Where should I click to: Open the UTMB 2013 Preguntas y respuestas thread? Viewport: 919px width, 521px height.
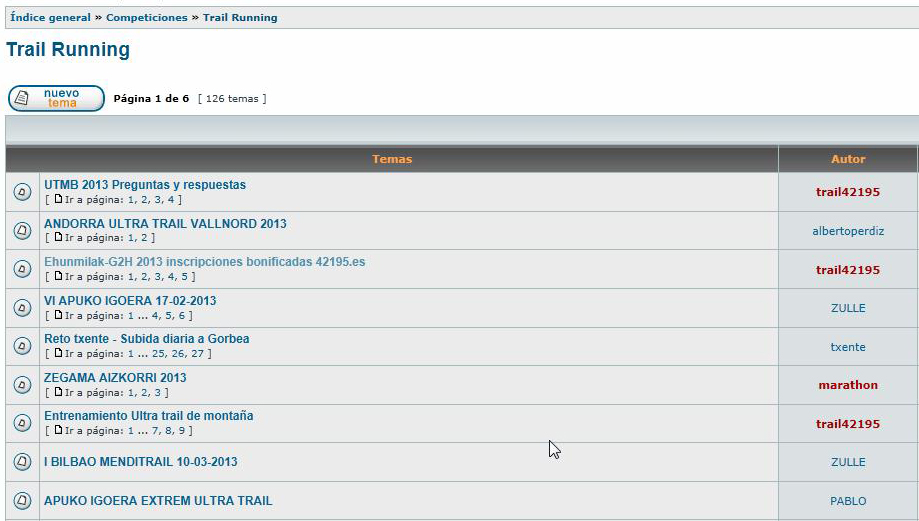(x=145, y=185)
